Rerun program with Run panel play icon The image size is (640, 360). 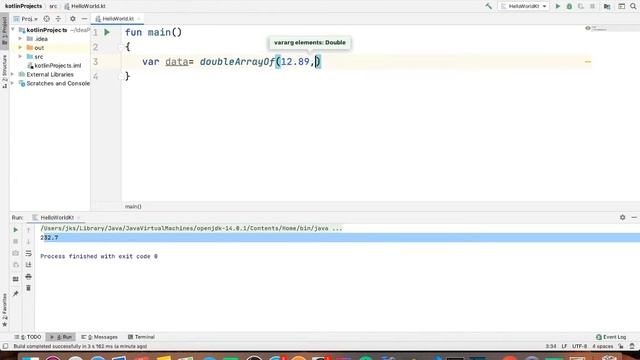pos(16,230)
